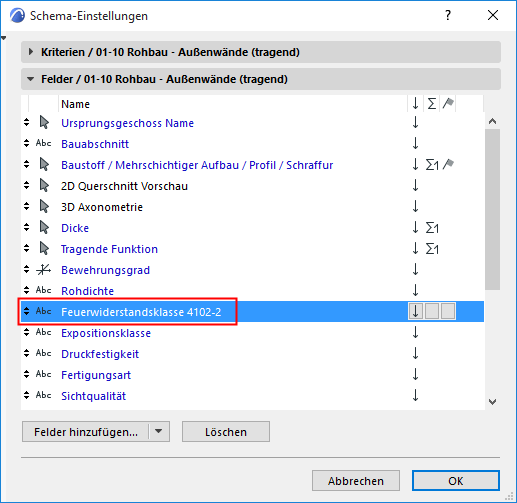Click the sum icon in the Dicke row
The width and height of the screenshot is (517, 503).
[x=432, y=228]
